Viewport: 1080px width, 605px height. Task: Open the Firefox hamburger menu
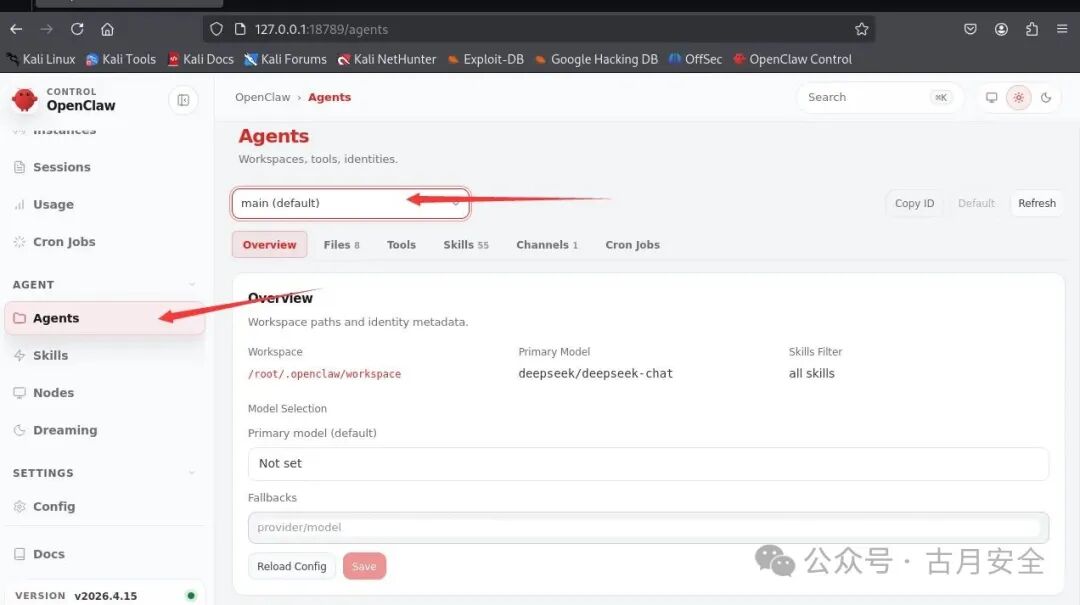(1062, 30)
